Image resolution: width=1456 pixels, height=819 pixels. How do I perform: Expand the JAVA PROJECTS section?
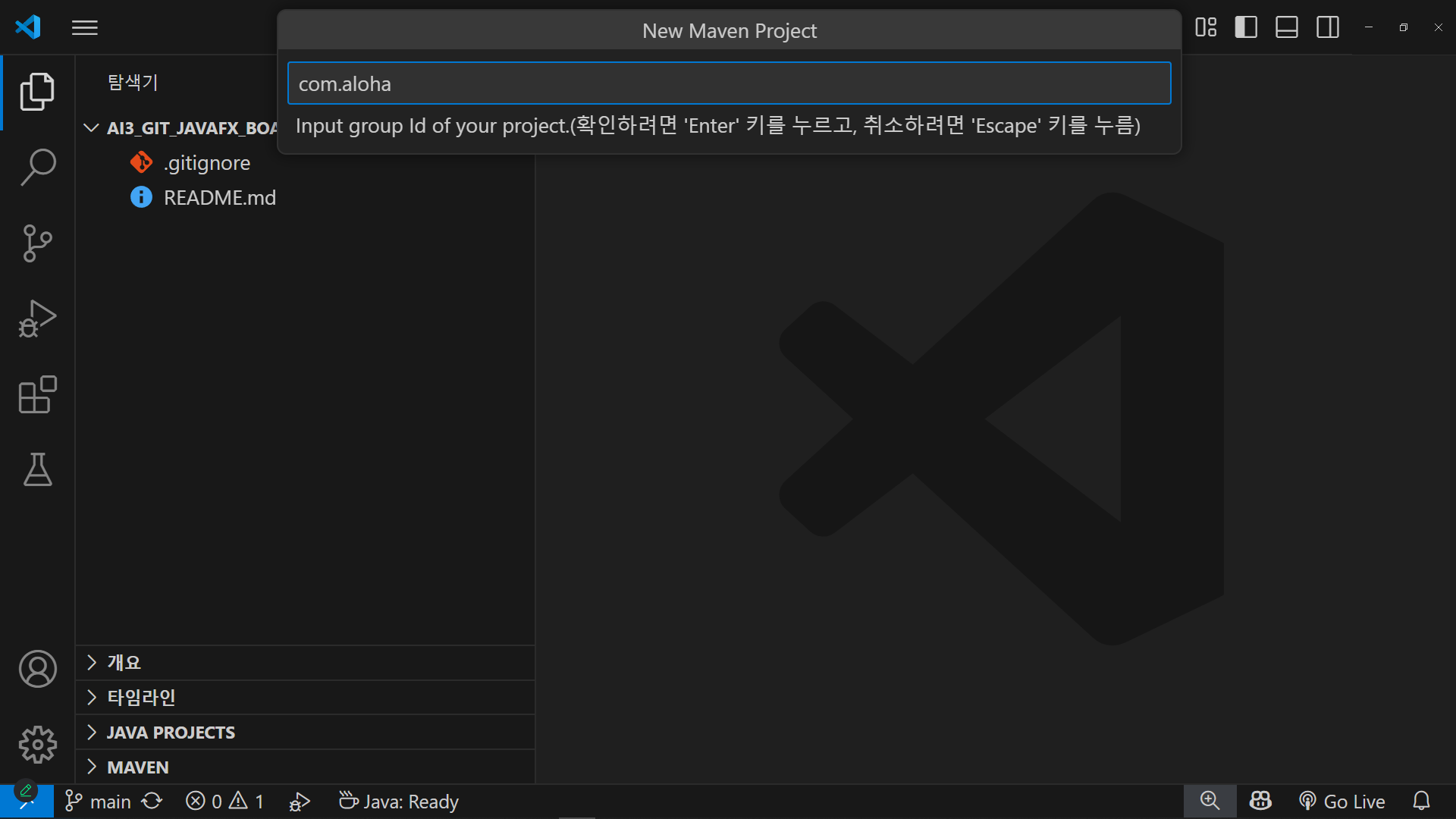coord(306,733)
